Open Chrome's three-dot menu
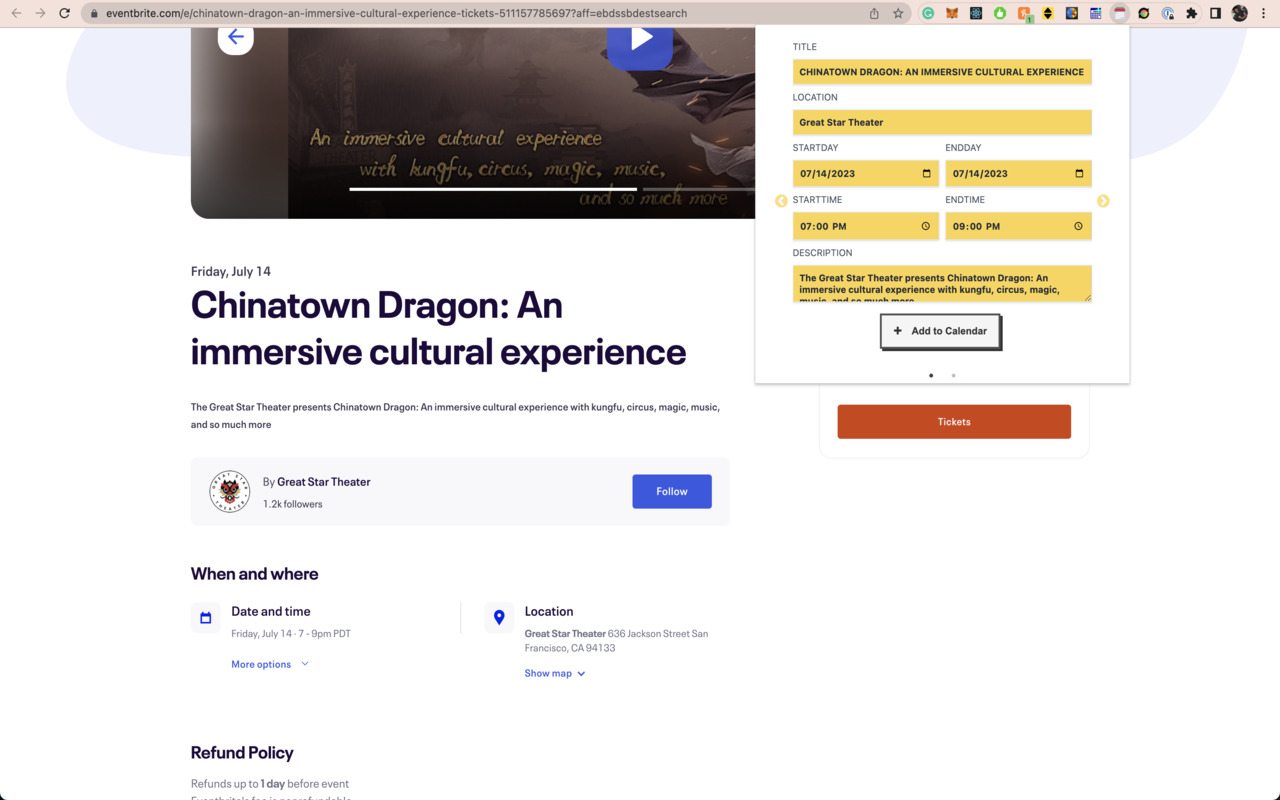This screenshot has height=800, width=1280. coord(1265,13)
